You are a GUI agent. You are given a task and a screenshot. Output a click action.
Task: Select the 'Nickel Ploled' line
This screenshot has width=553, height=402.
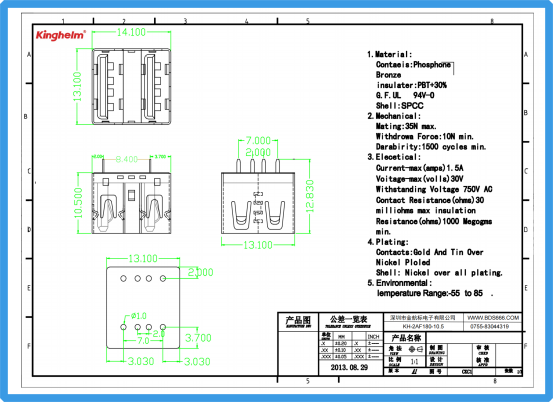[x=403, y=262]
